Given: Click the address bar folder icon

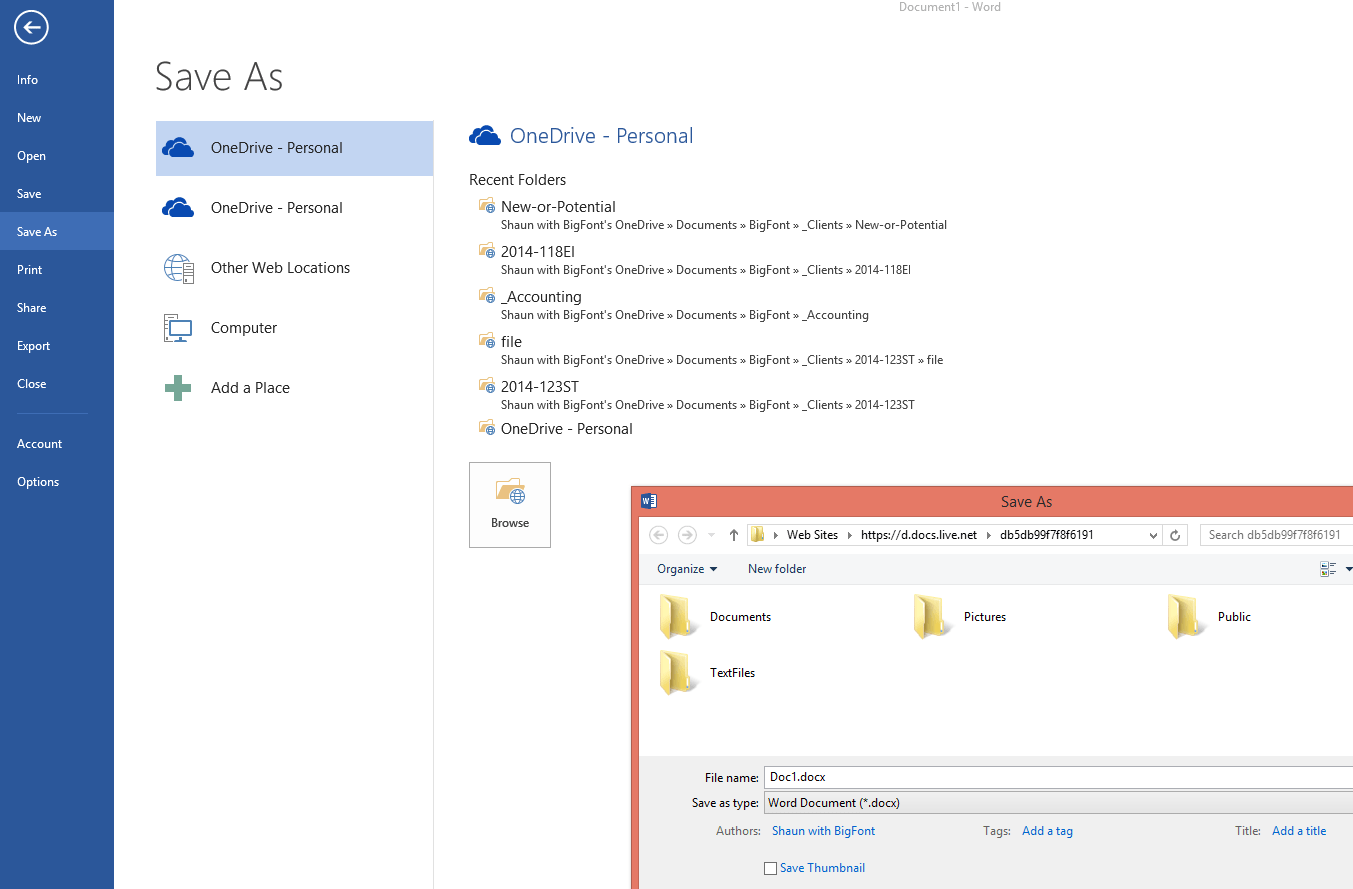Looking at the screenshot, I should coord(758,535).
